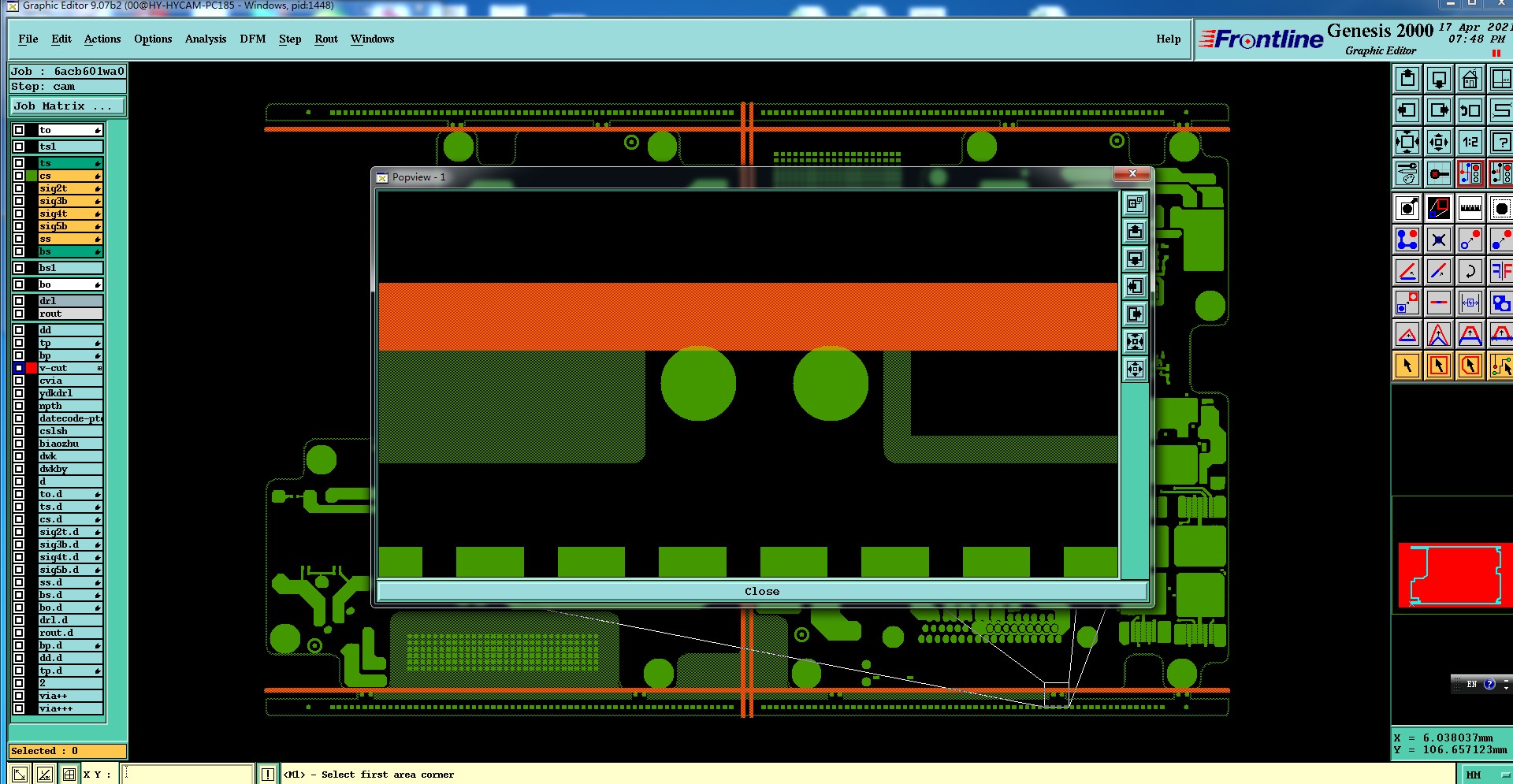Click the pan up icon in main toolbar
The image size is (1513, 784).
point(1407,80)
